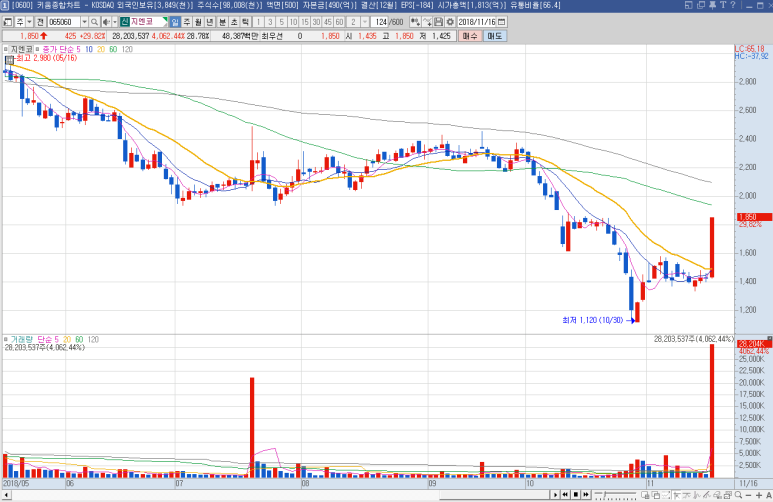Open the interval count dropdown showing 2
The width and height of the screenshot is (773, 502).
click(x=367, y=21)
